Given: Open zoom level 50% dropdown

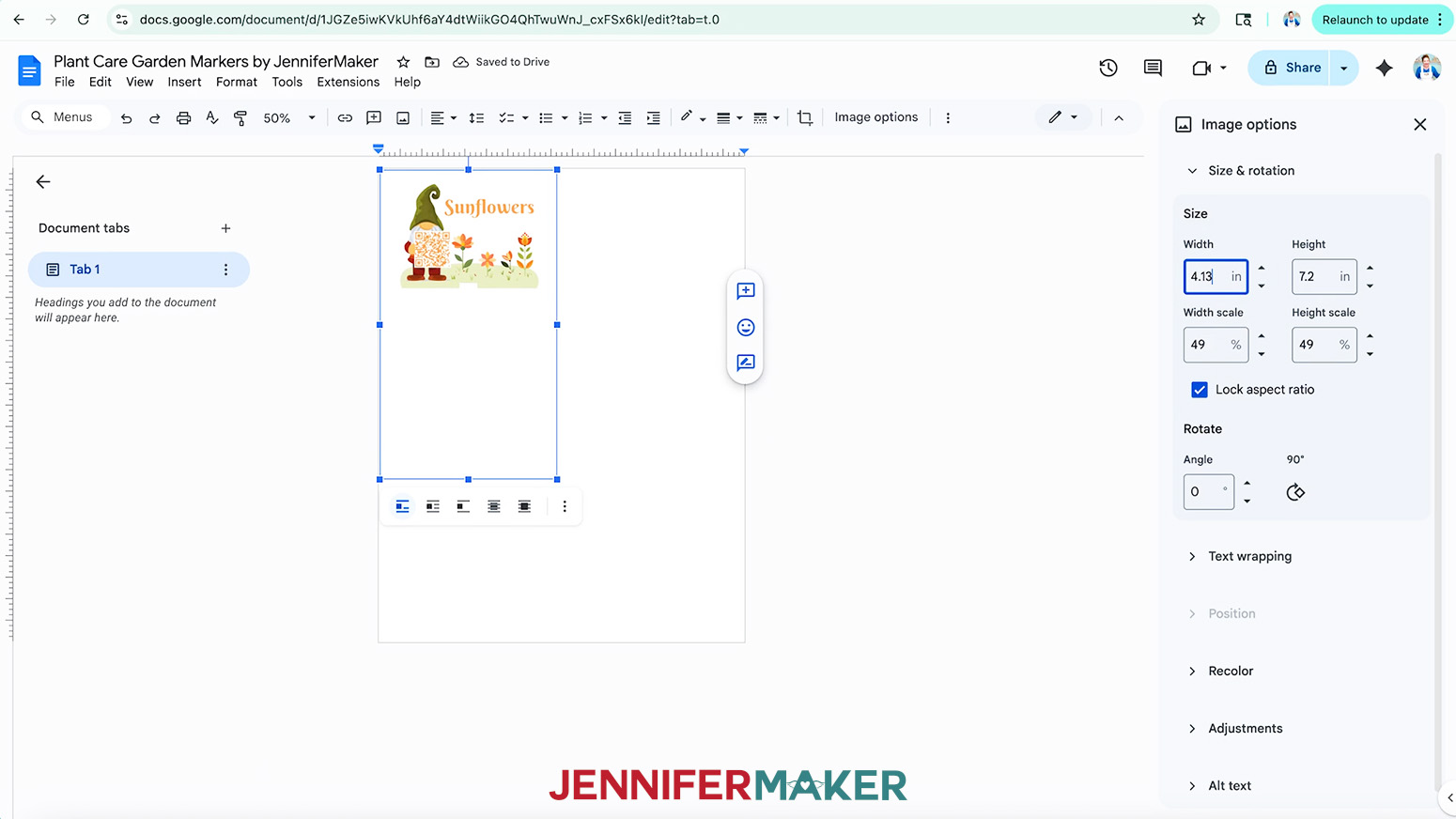Looking at the screenshot, I should point(289,118).
